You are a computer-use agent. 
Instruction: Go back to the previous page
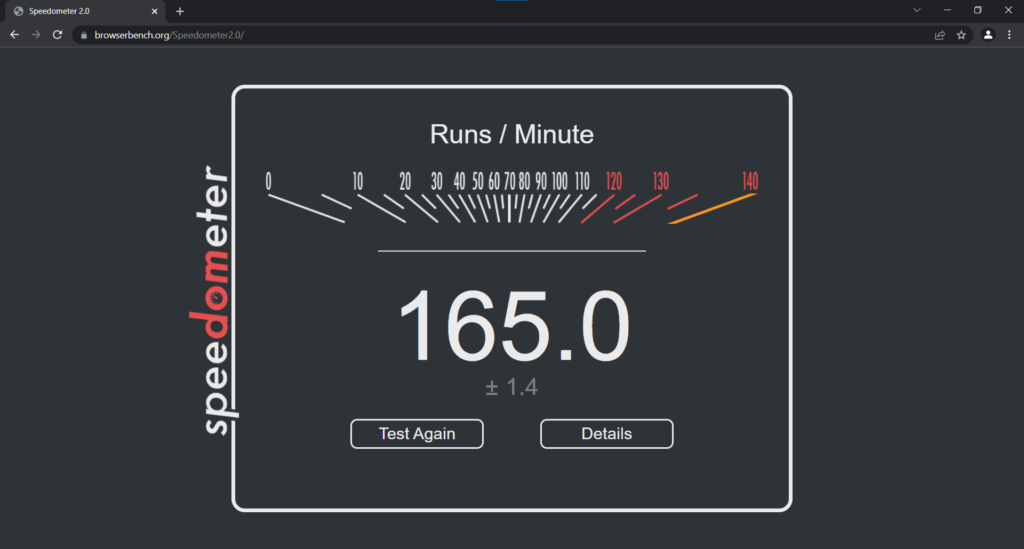coord(14,35)
